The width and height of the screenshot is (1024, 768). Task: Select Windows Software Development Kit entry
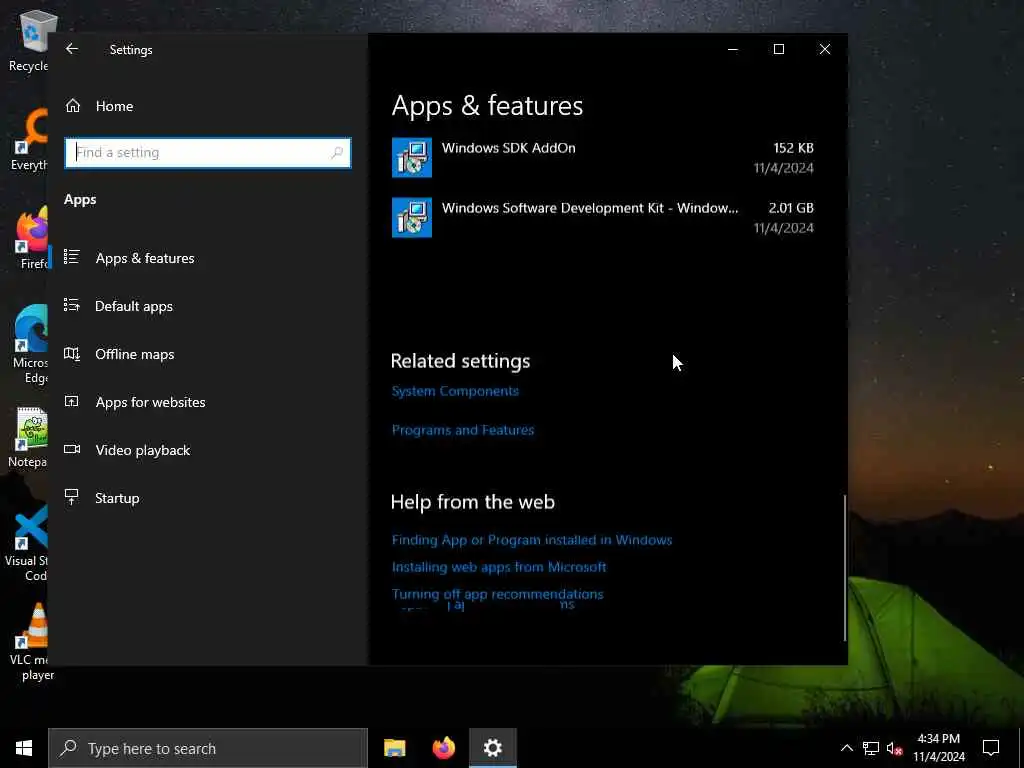coord(603,217)
